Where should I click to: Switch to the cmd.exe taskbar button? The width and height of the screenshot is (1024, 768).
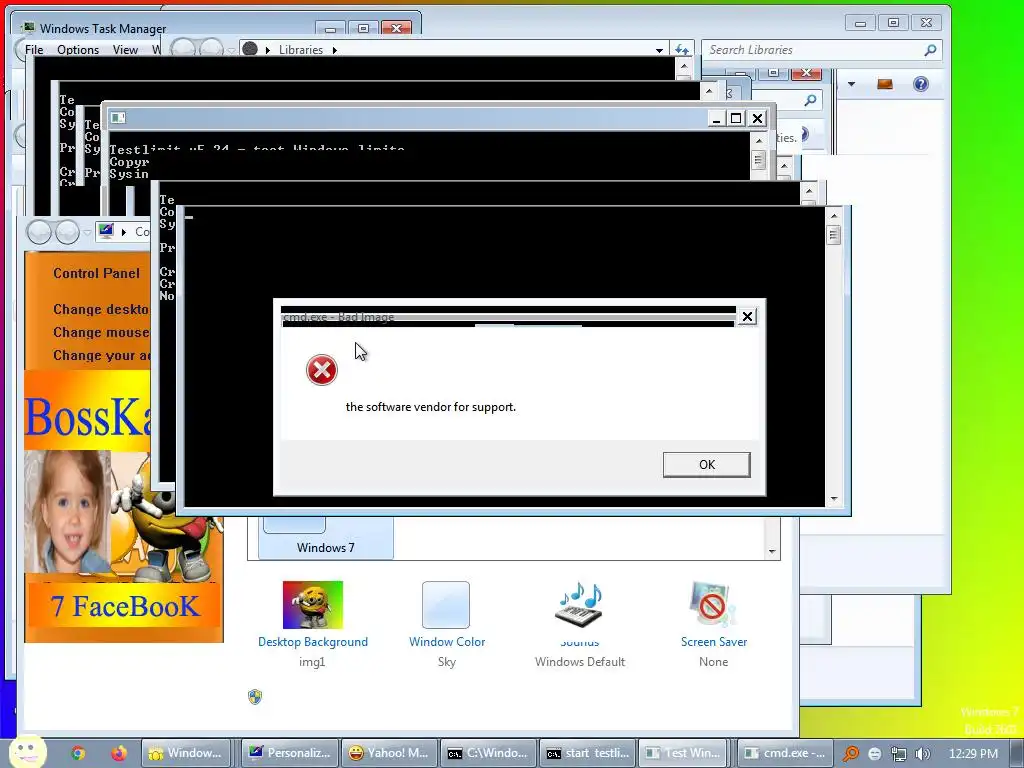pos(786,753)
